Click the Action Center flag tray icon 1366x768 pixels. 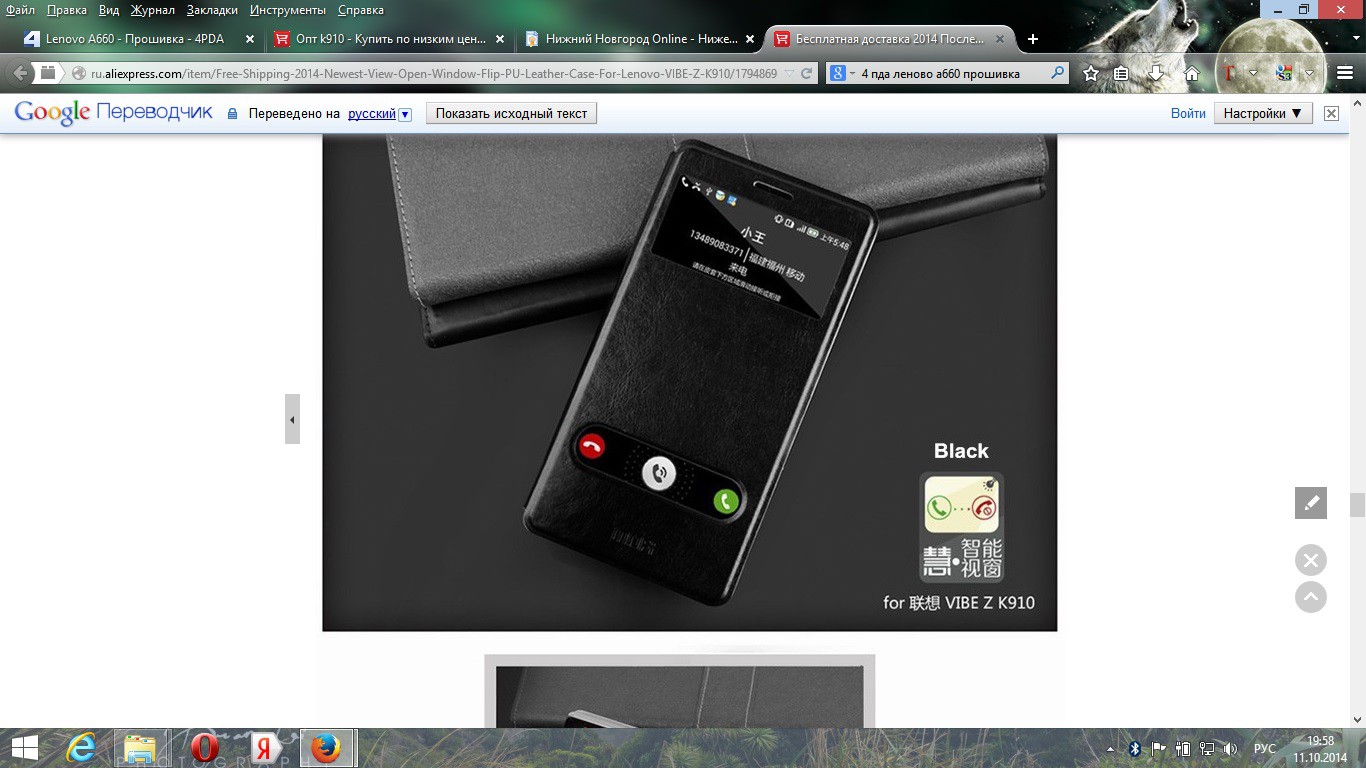pos(1159,749)
